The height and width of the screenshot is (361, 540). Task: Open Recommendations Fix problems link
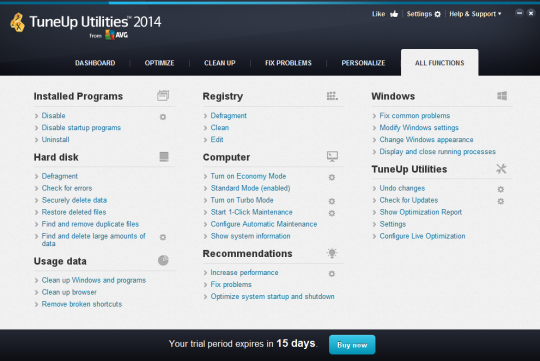(231, 285)
